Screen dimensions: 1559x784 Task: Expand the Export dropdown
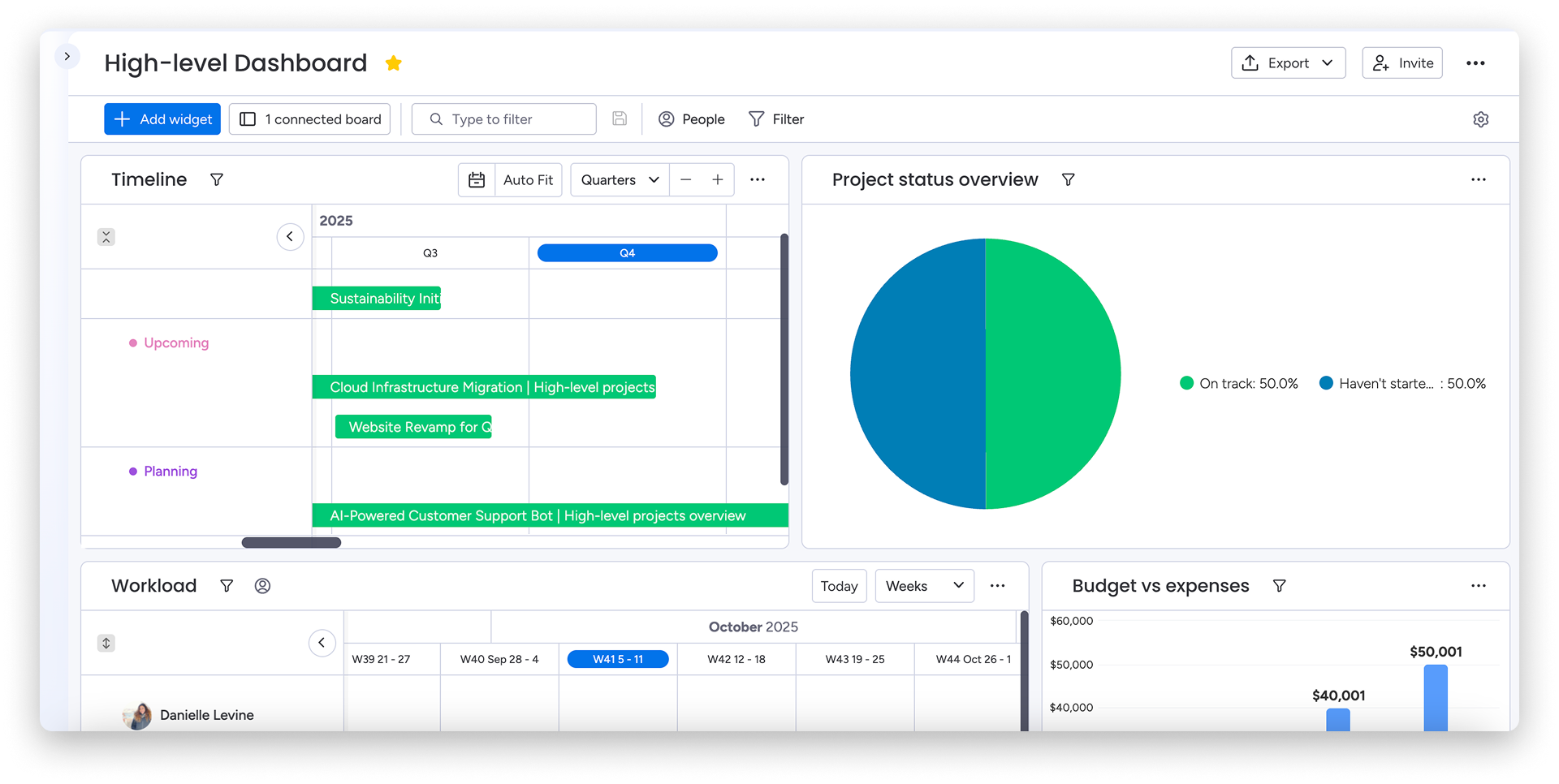pyautogui.click(x=1288, y=63)
